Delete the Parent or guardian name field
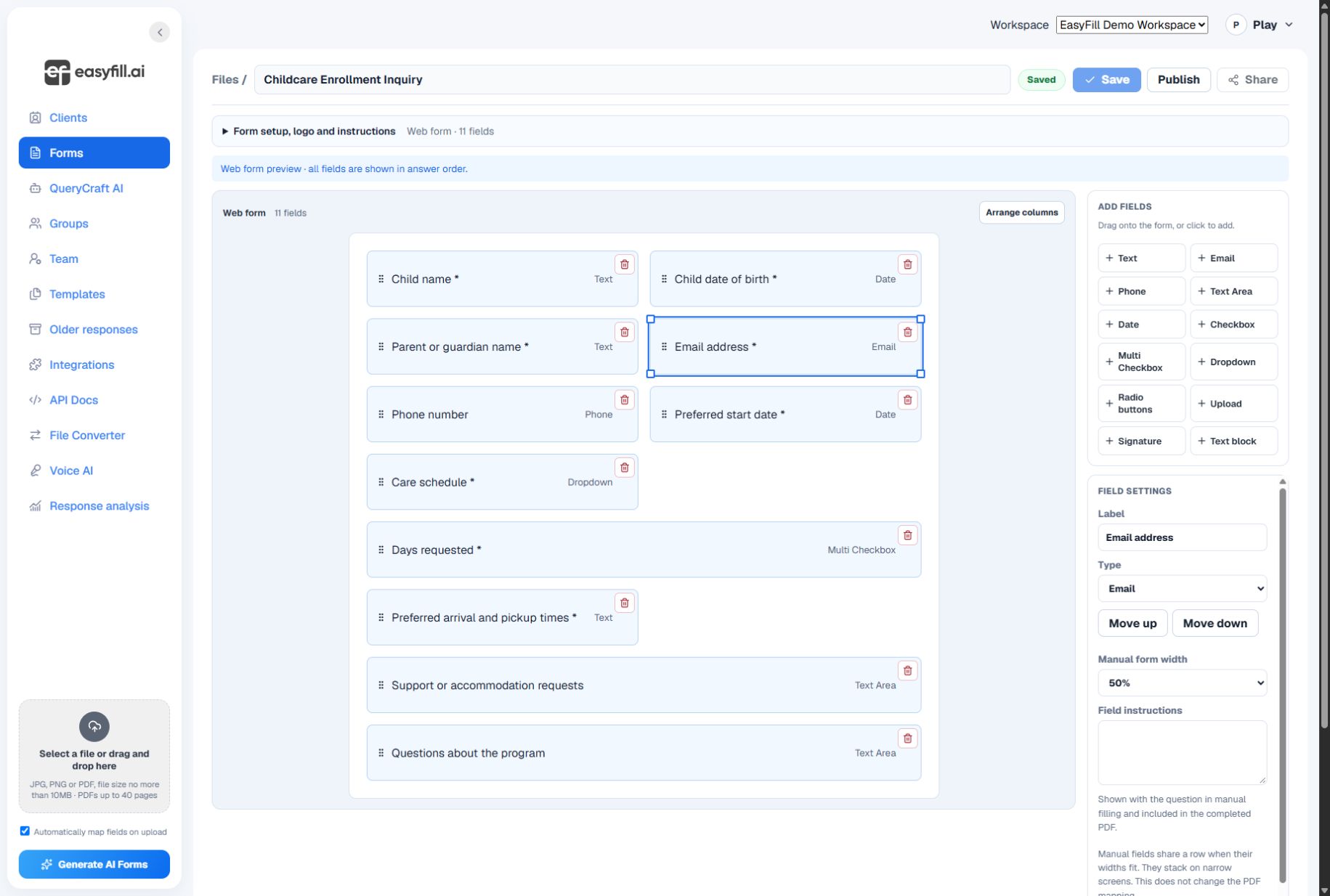 click(x=624, y=332)
